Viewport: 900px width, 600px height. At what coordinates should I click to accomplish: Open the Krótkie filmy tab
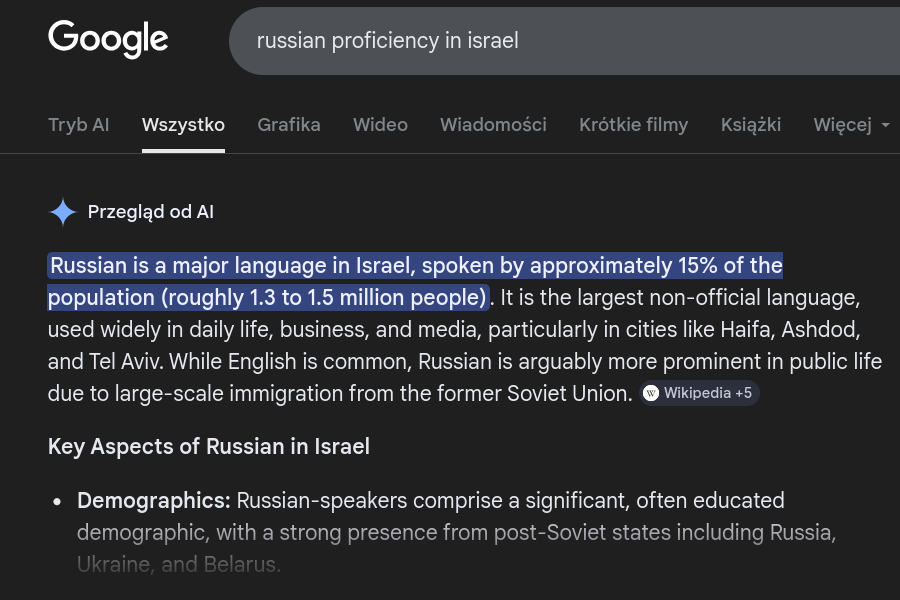[x=634, y=125]
